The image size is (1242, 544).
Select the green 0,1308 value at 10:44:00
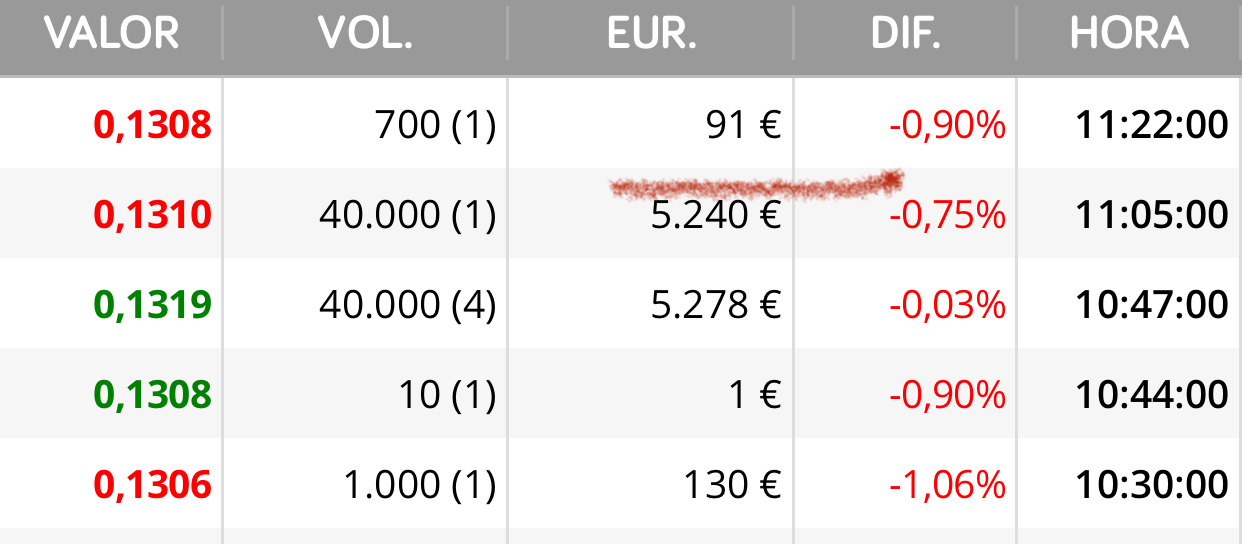(x=153, y=395)
